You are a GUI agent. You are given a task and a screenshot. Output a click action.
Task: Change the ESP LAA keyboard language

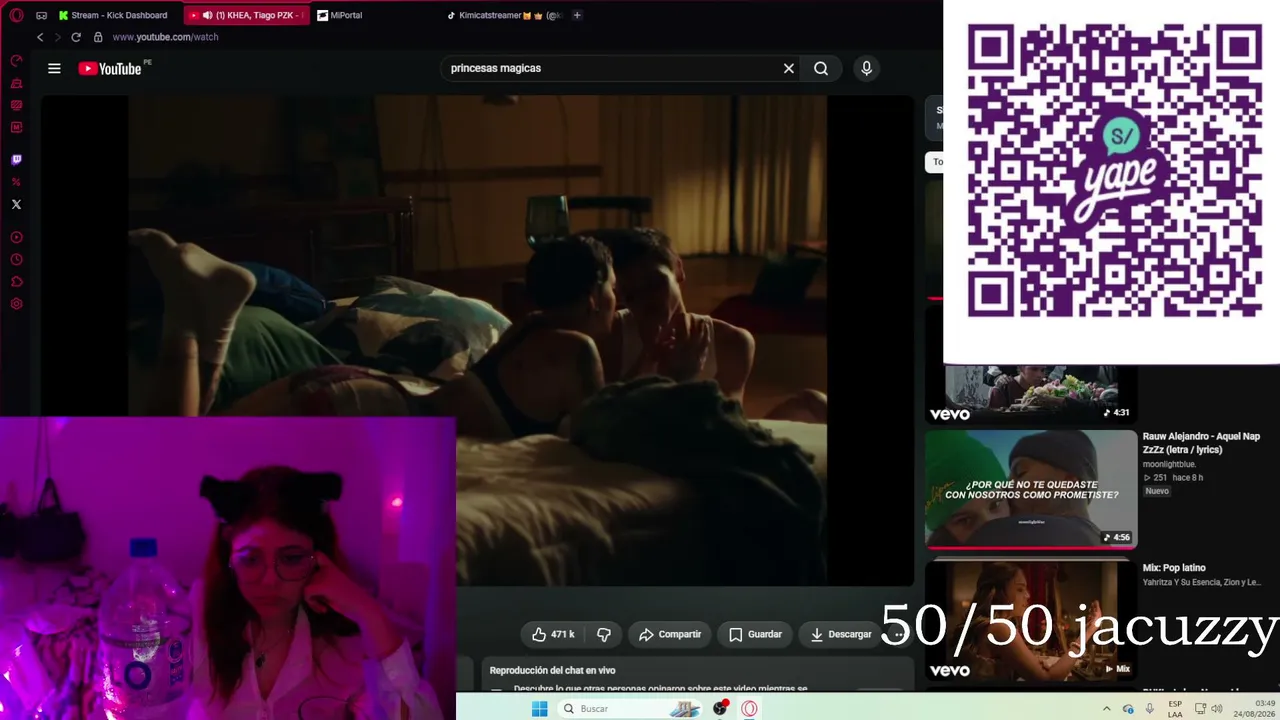pyautogui.click(x=1175, y=708)
